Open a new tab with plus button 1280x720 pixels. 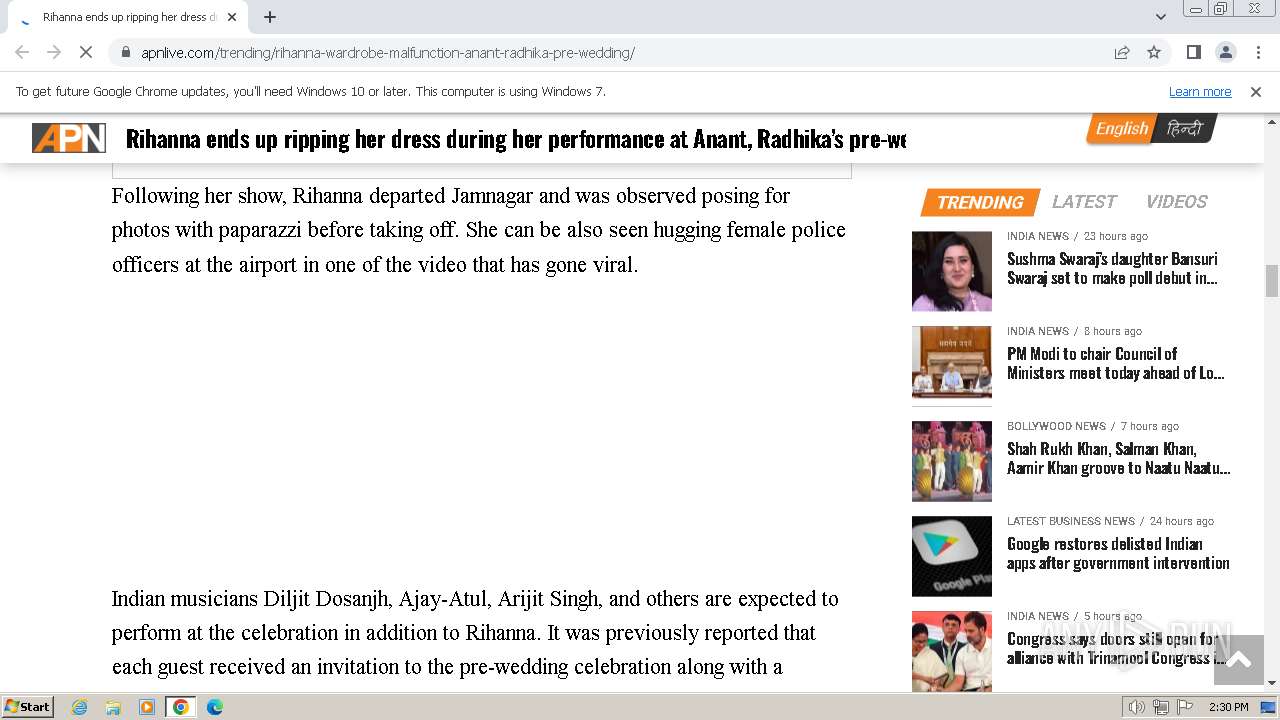pyautogui.click(x=270, y=17)
